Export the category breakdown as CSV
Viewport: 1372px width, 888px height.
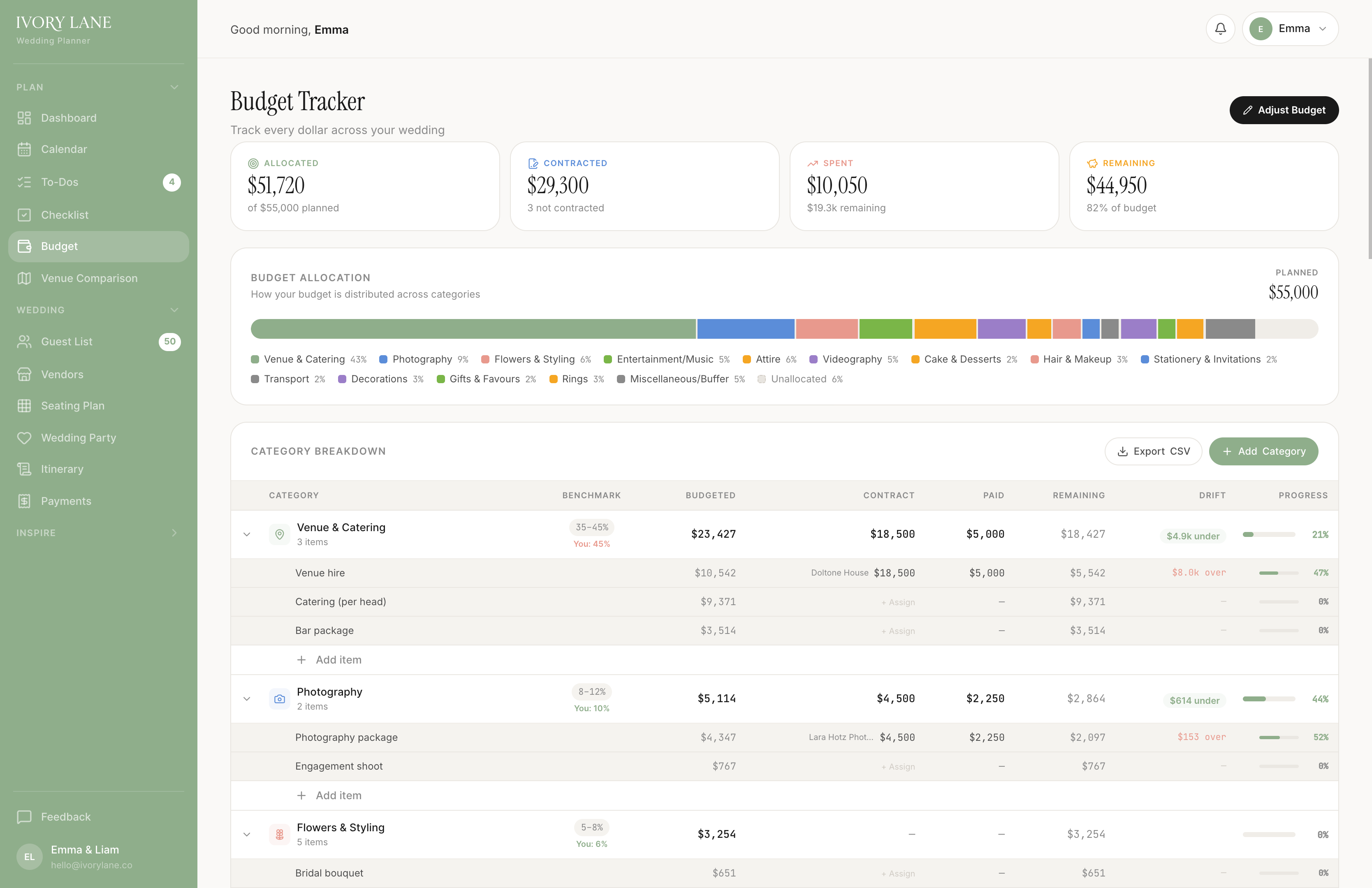click(x=1153, y=451)
